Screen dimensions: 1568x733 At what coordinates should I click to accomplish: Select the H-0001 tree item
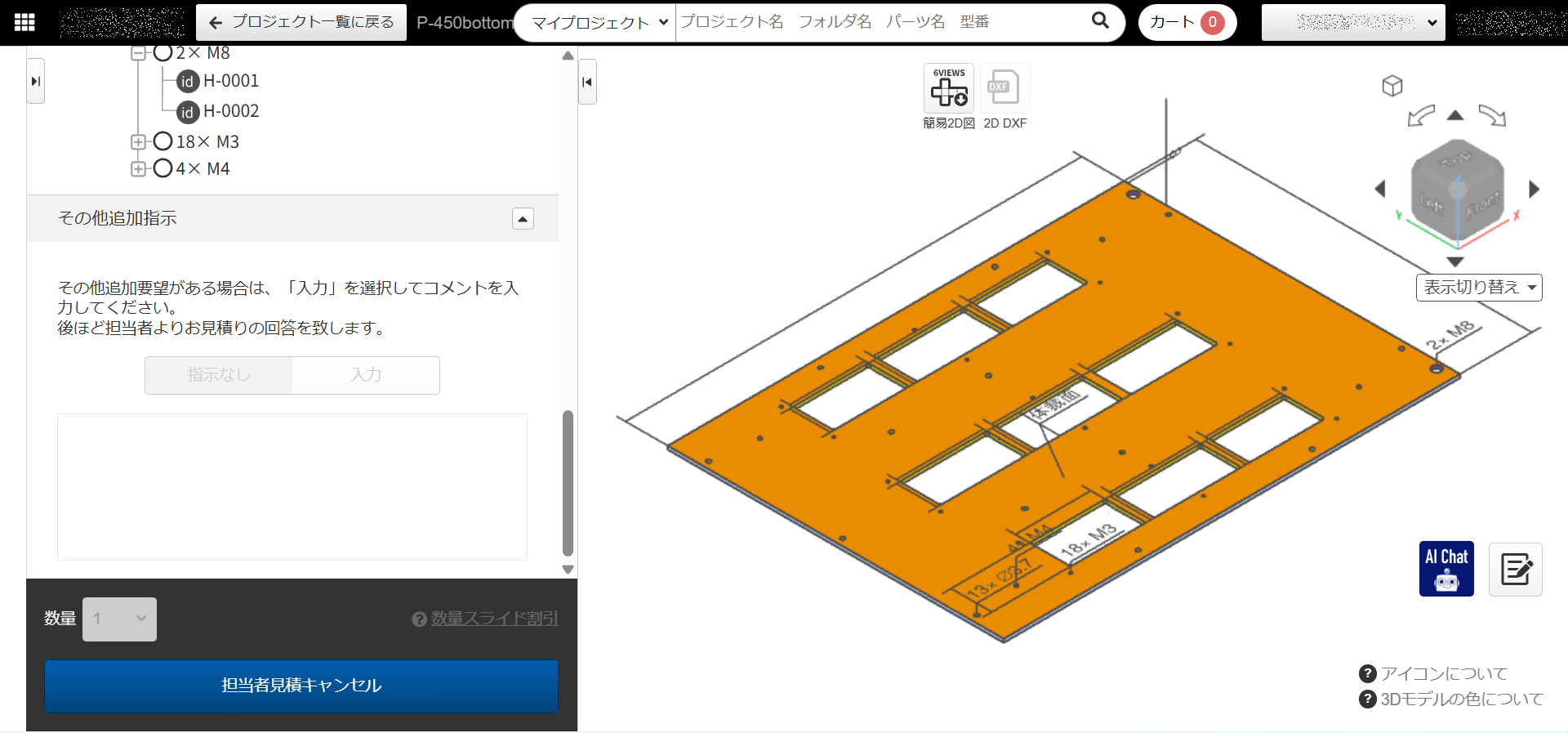230,81
